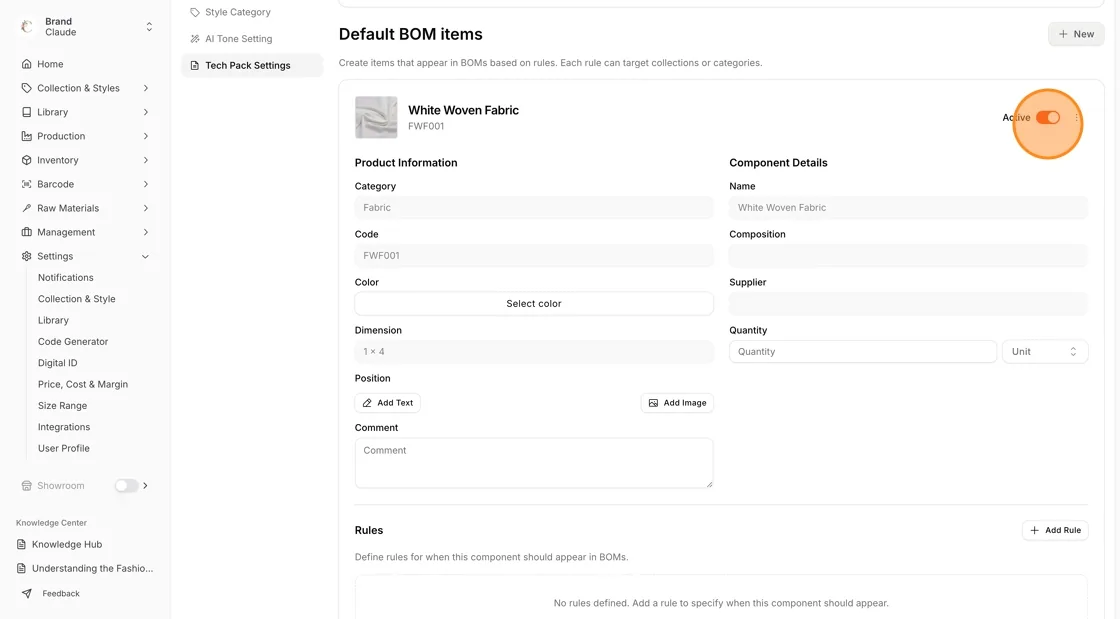This screenshot has height=619, width=1120.
Task: Click the Management briefcase icon
Action: pyautogui.click(x=26, y=232)
